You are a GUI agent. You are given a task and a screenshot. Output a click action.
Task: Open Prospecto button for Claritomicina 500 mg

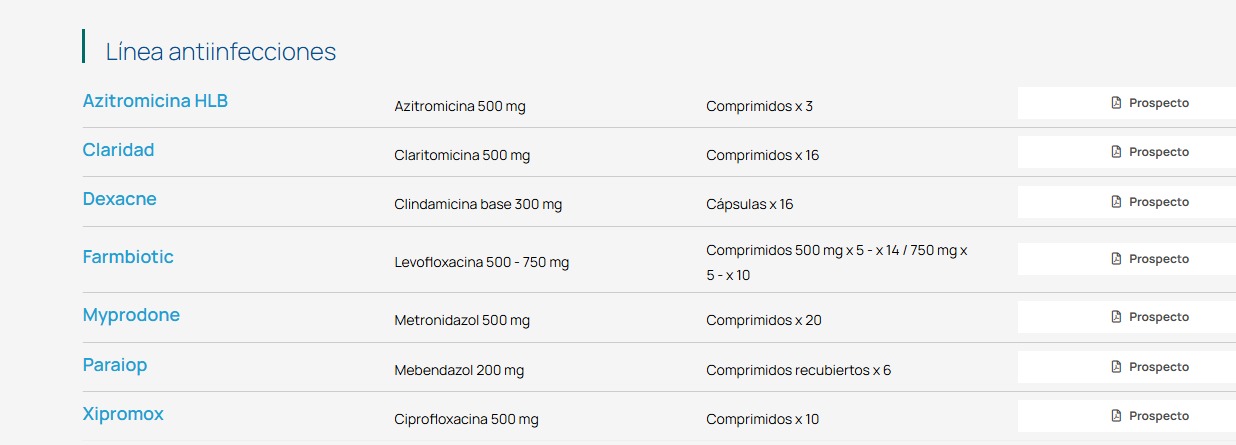tap(1127, 152)
